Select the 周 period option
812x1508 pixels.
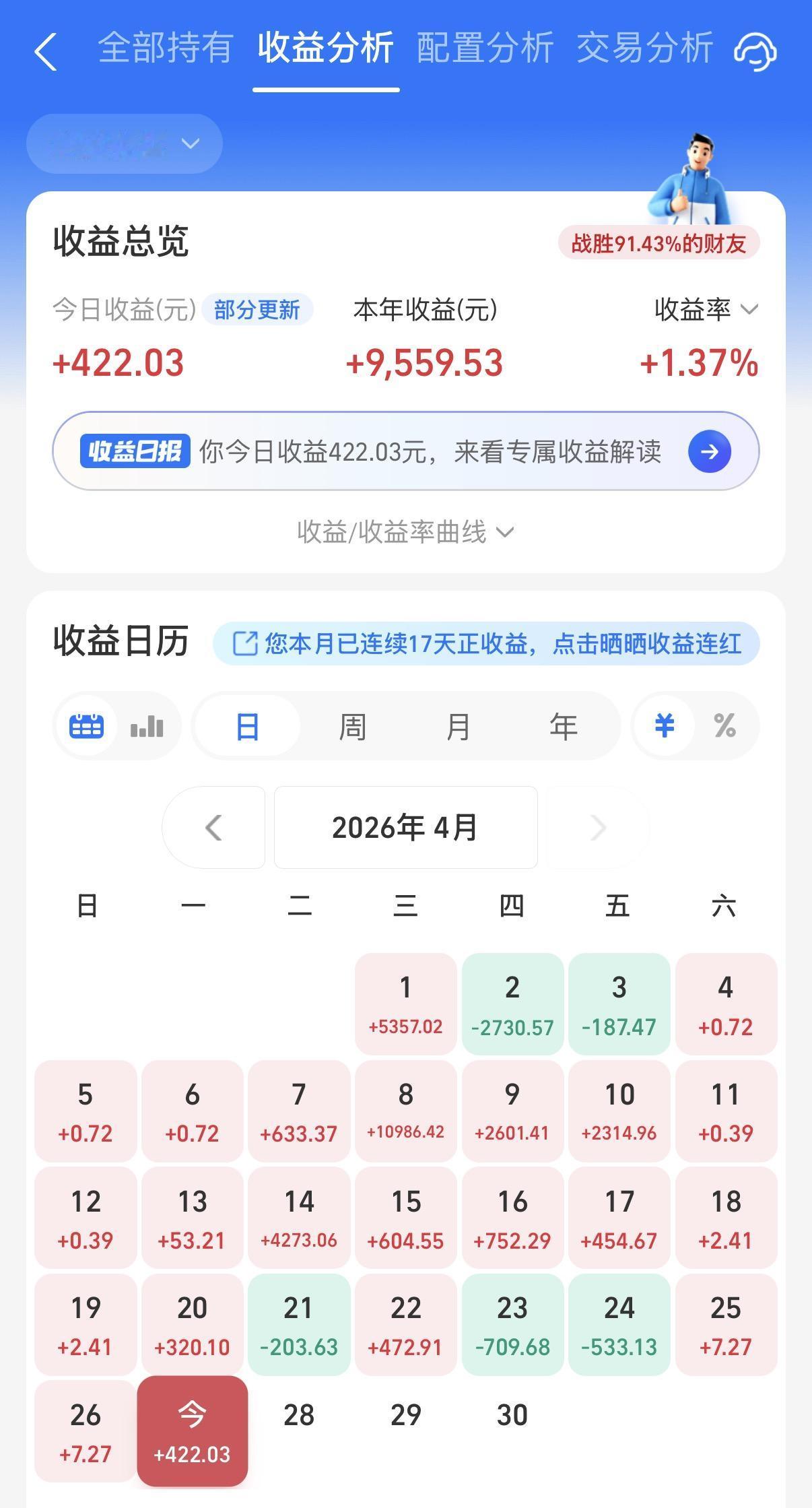[x=352, y=727]
